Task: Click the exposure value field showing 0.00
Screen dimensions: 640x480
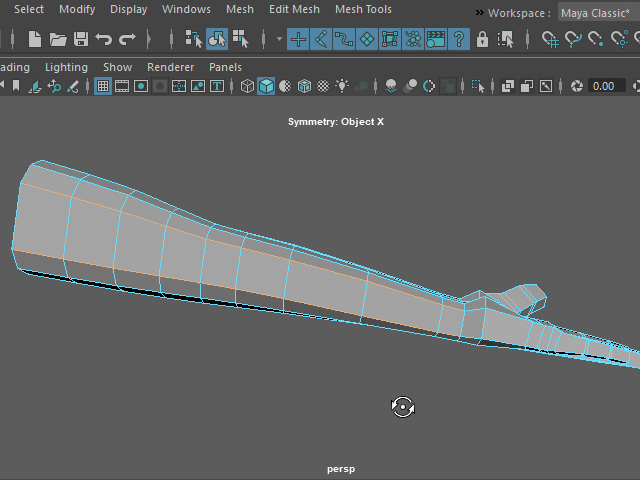Action: click(x=603, y=86)
